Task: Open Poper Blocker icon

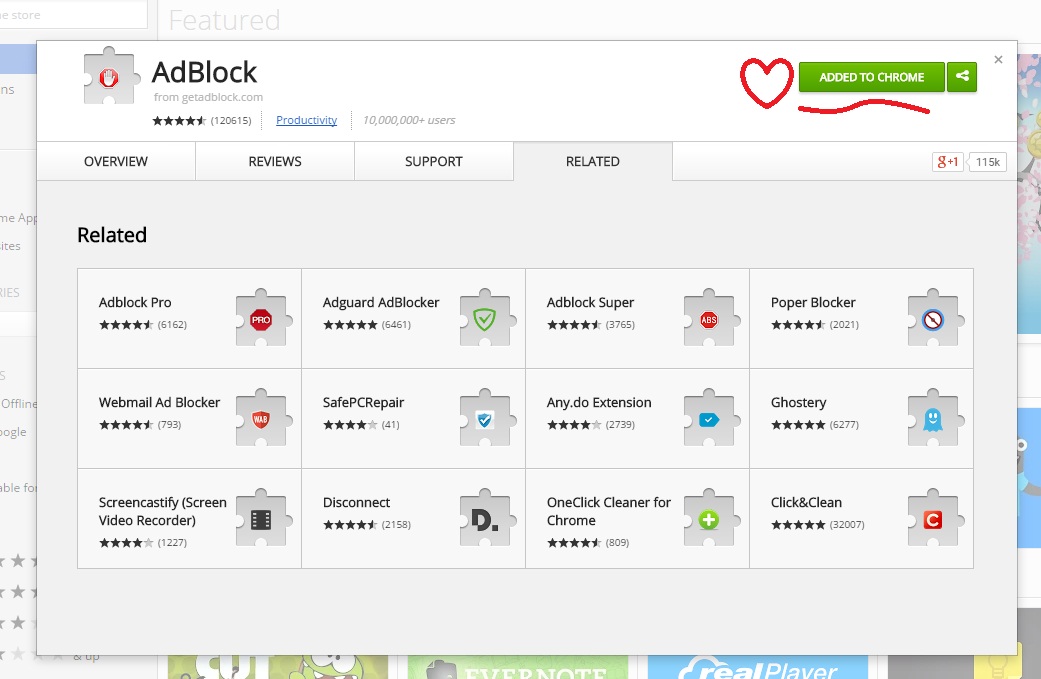Action: tap(935, 319)
